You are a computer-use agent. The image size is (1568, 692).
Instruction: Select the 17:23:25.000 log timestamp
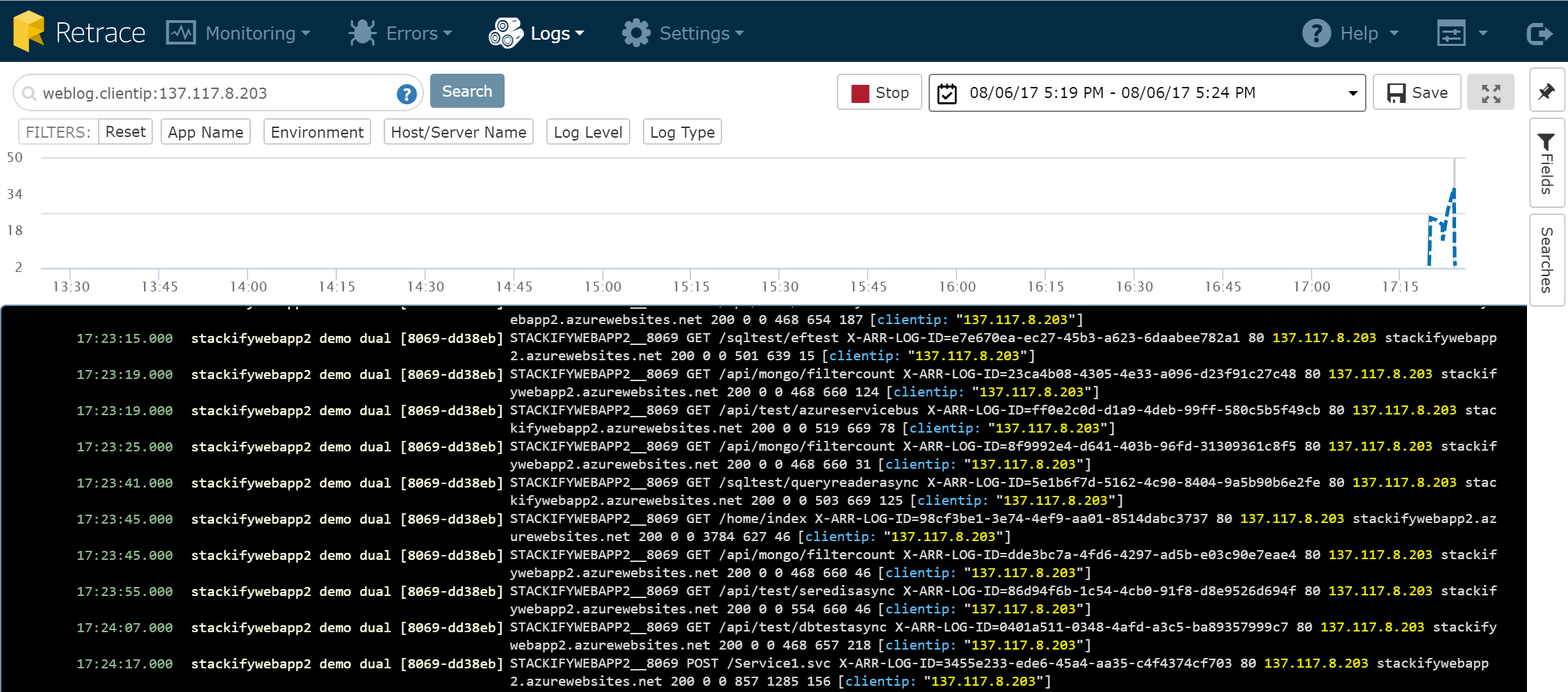point(124,447)
